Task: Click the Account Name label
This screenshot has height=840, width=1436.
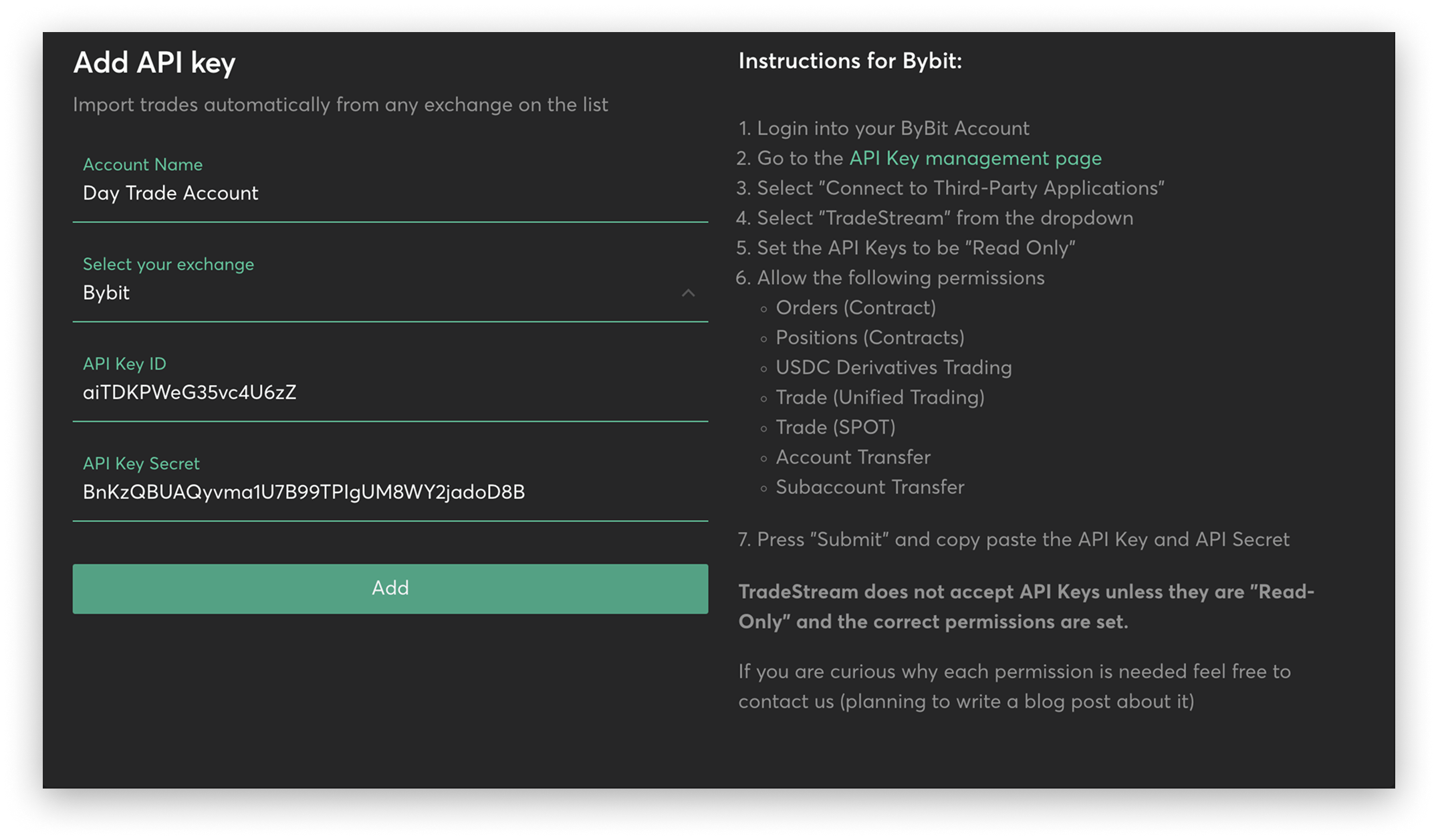Action: [x=142, y=164]
